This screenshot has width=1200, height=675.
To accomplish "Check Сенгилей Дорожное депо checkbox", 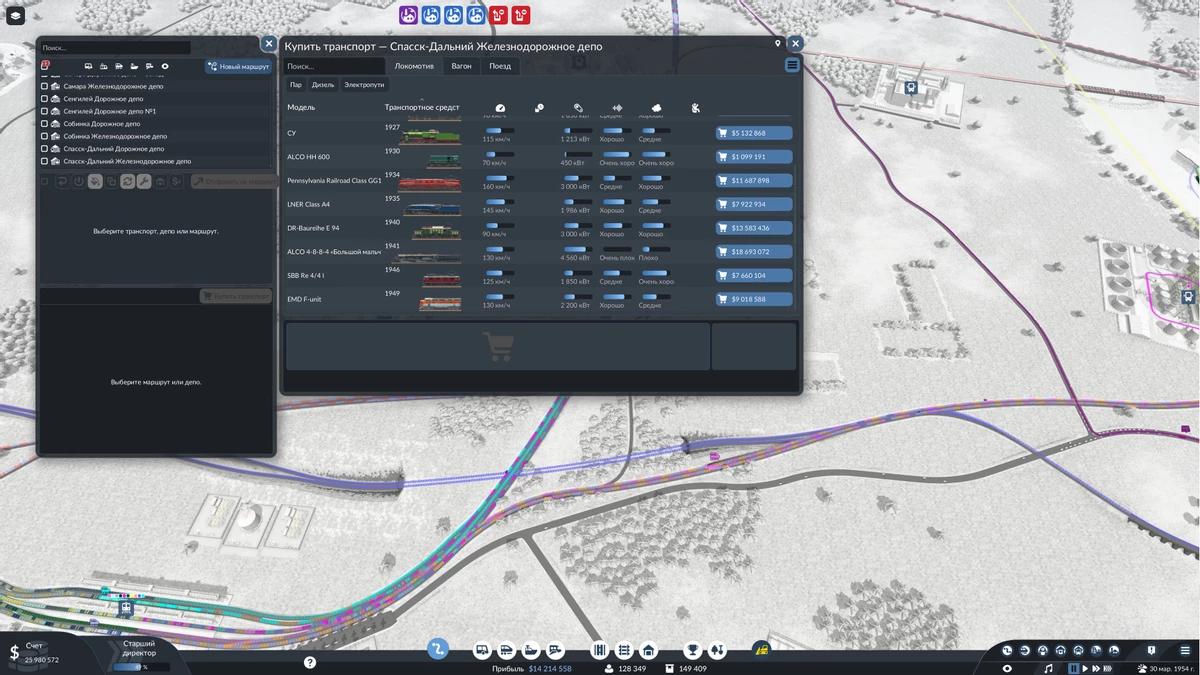I will [44, 99].
